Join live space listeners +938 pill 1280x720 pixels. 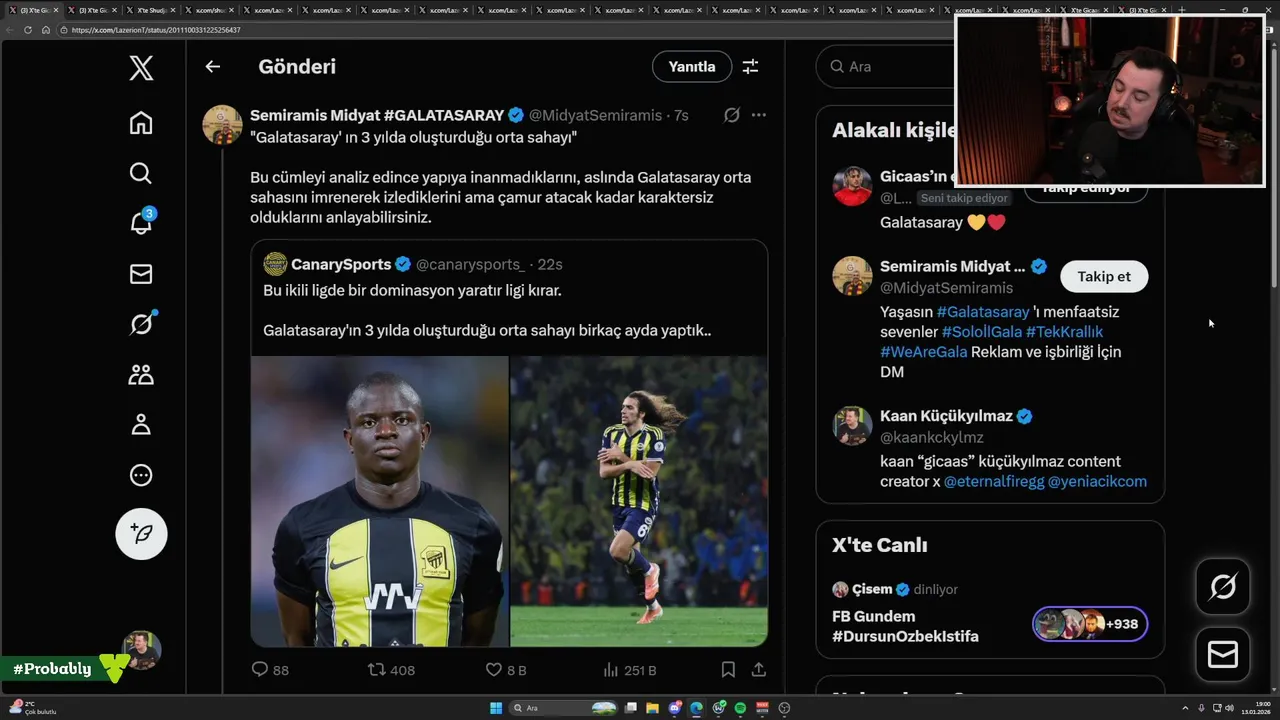[x=1090, y=624]
